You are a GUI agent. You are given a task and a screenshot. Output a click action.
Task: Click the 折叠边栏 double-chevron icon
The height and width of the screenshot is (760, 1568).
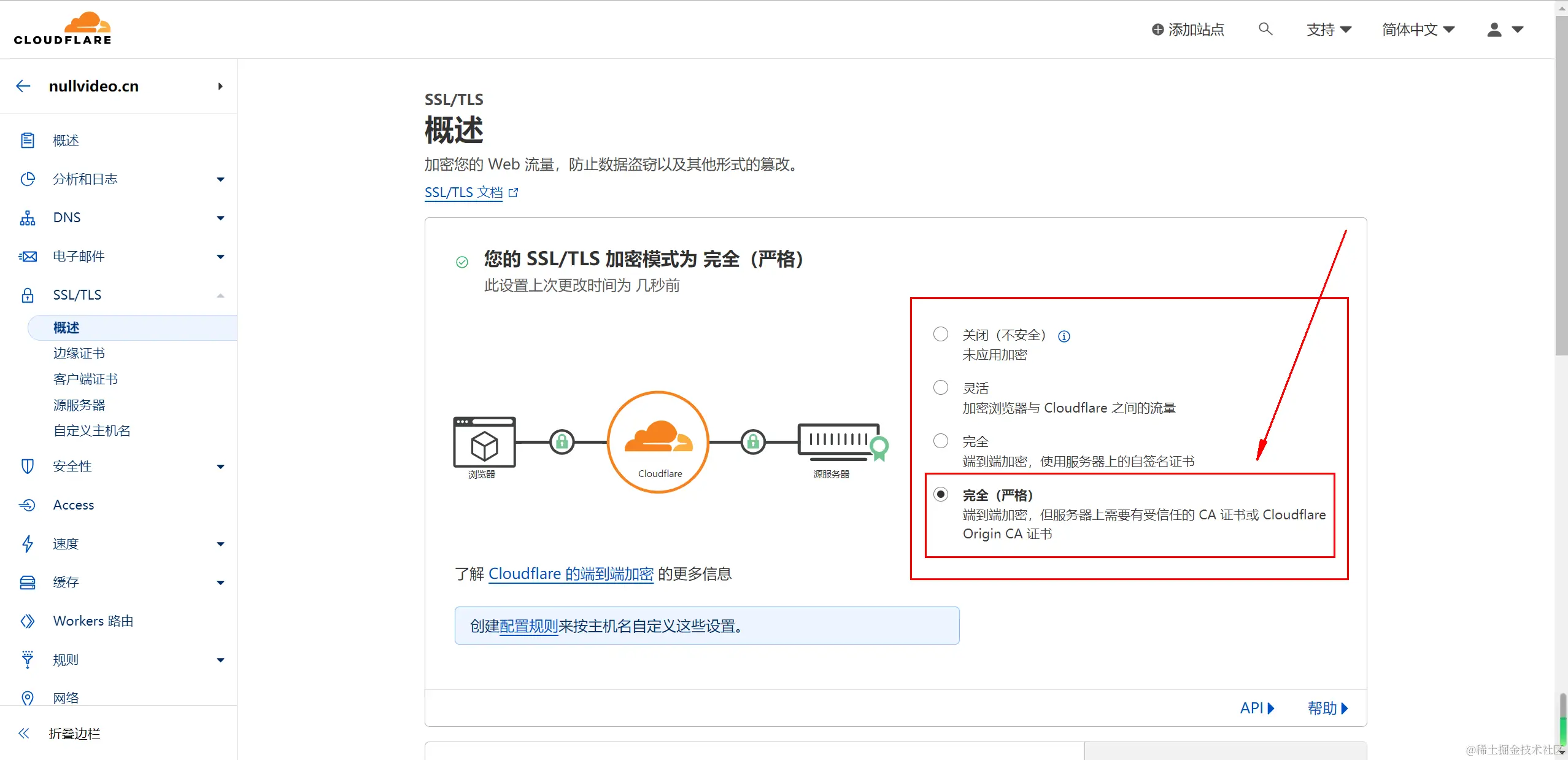(24, 734)
